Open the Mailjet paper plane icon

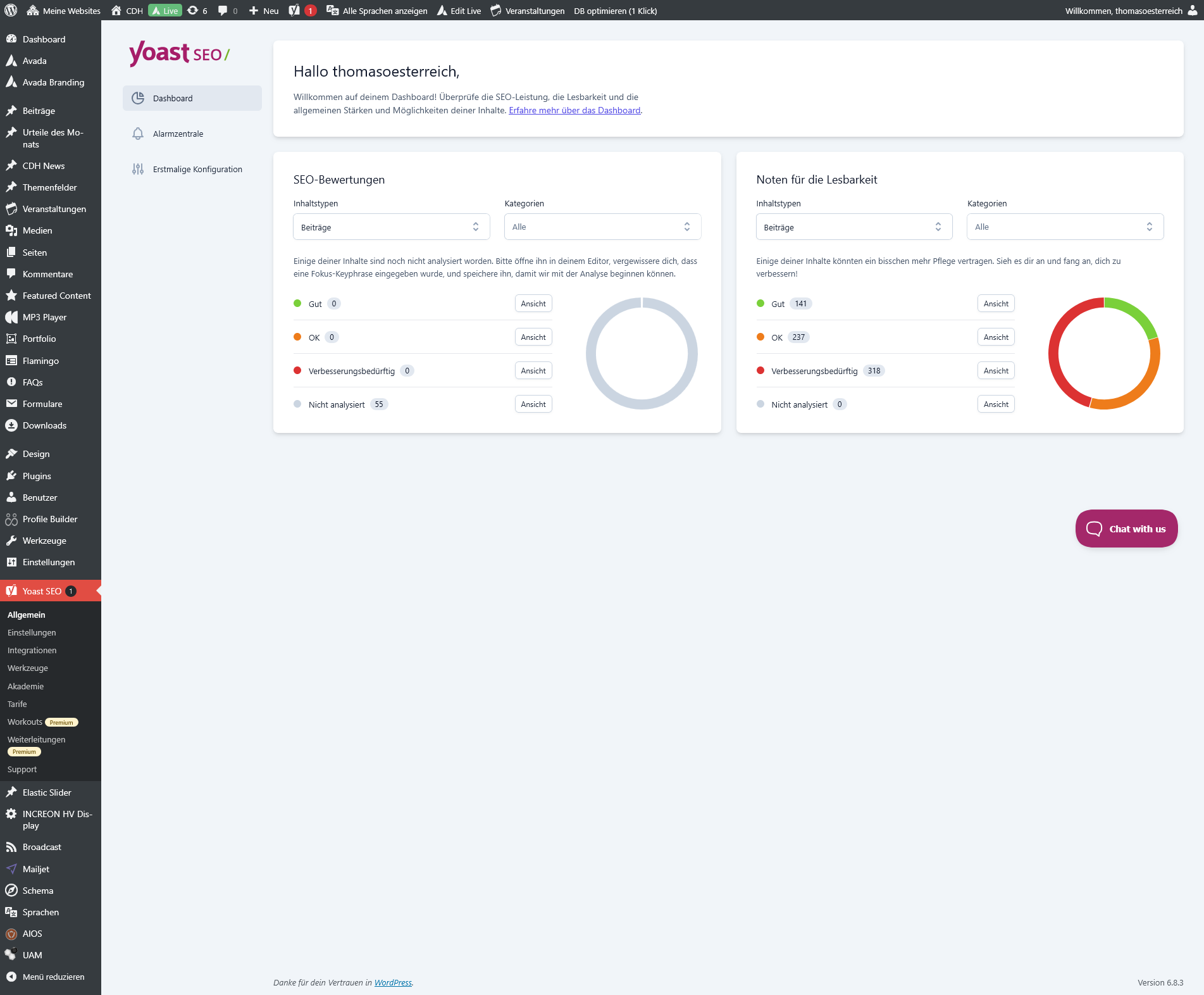[x=11, y=869]
